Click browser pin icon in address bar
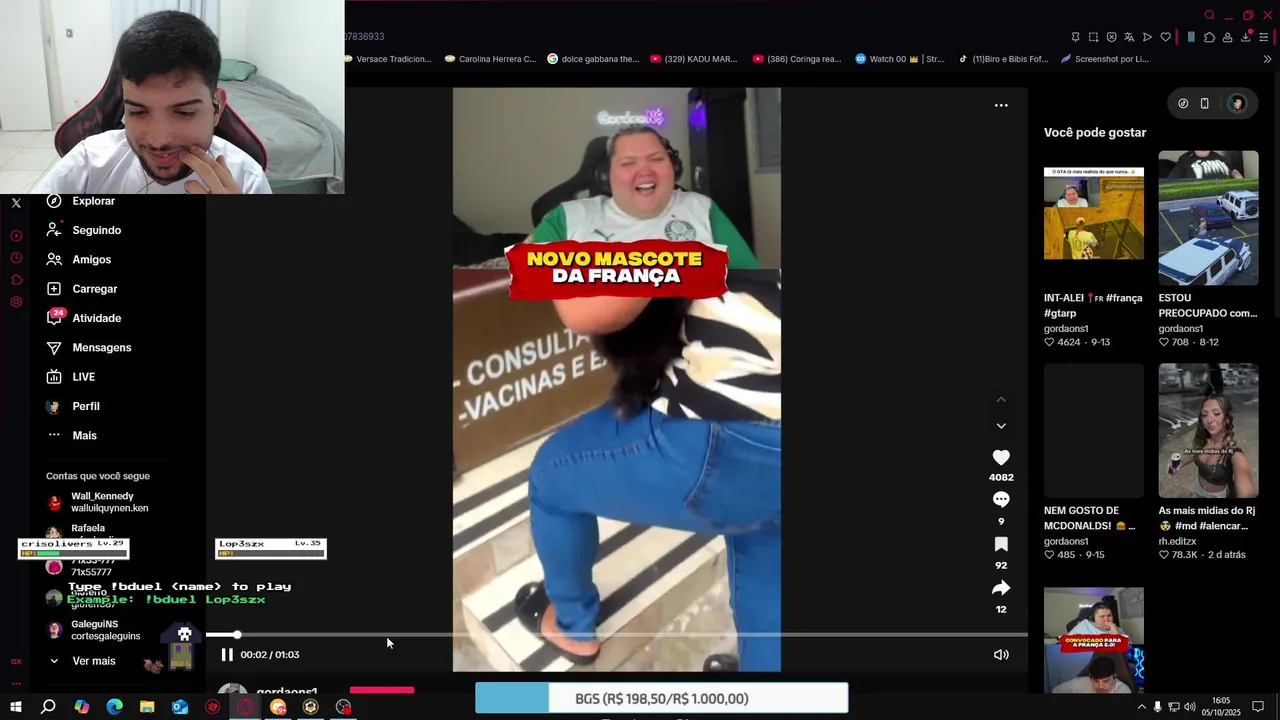This screenshot has height=720, width=1280. [1075, 37]
